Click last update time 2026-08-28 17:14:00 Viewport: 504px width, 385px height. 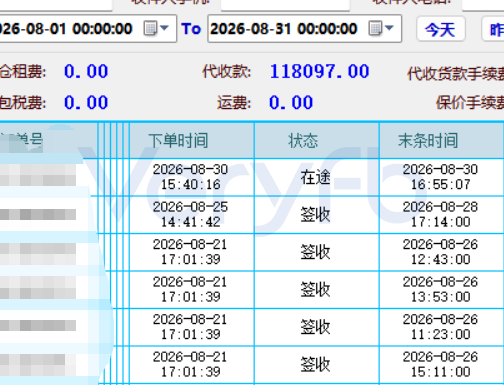[x=440, y=214]
